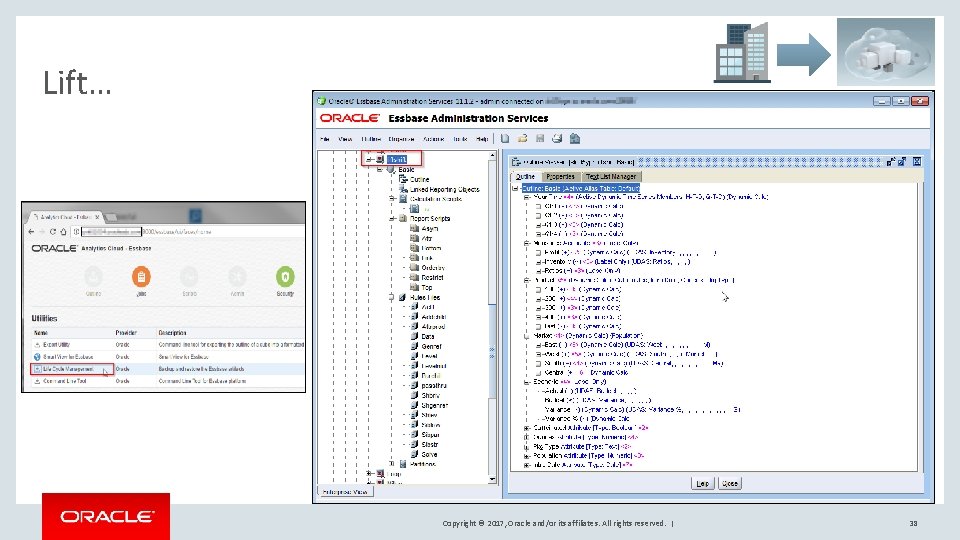
Task: Select the Enterprise View tab
Action: pyautogui.click(x=345, y=492)
